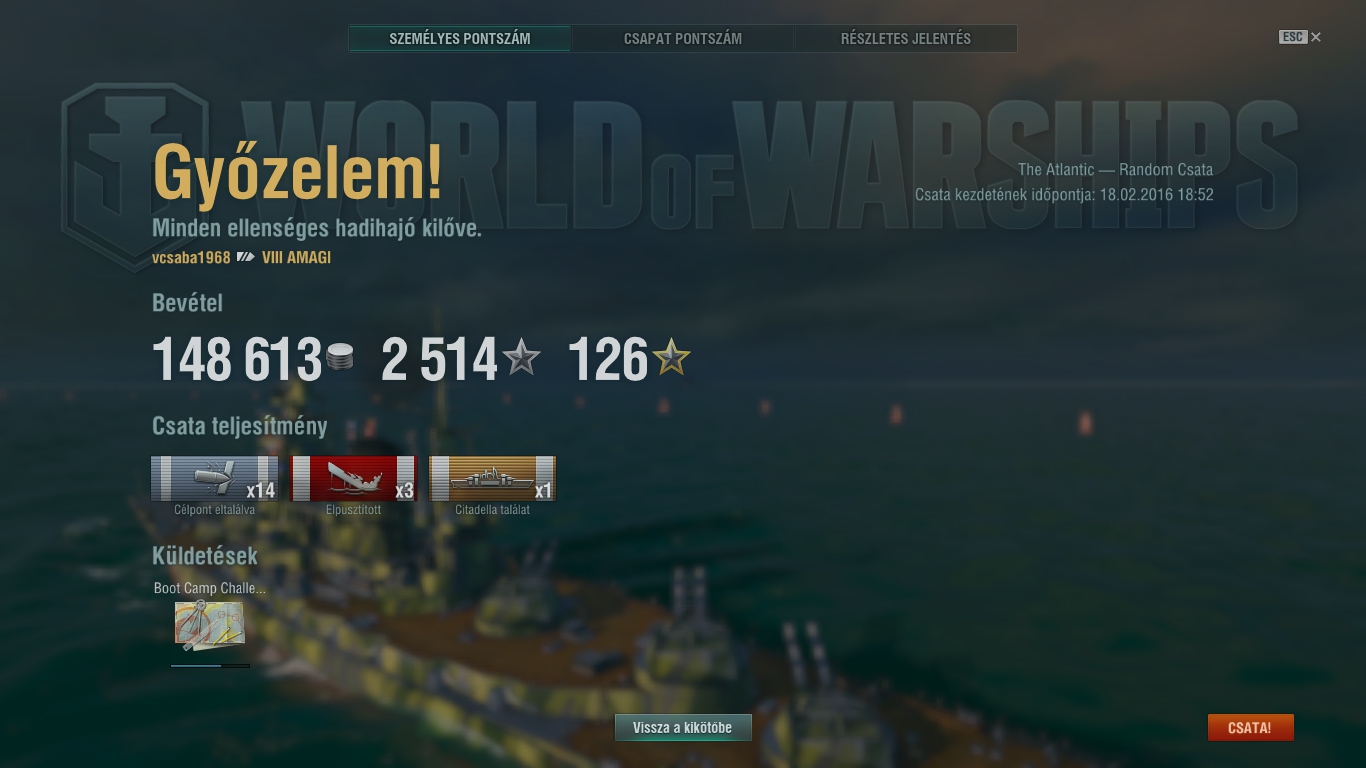Click the Boot Camp Challe... mission label
The height and width of the screenshot is (768, 1366).
click(x=210, y=588)
